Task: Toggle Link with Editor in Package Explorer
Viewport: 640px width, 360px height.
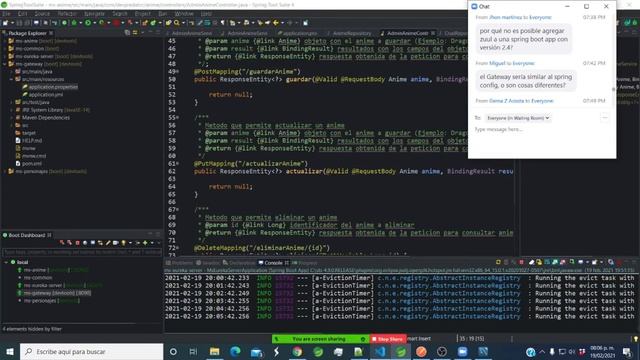Action: click(x=135, y=33)
